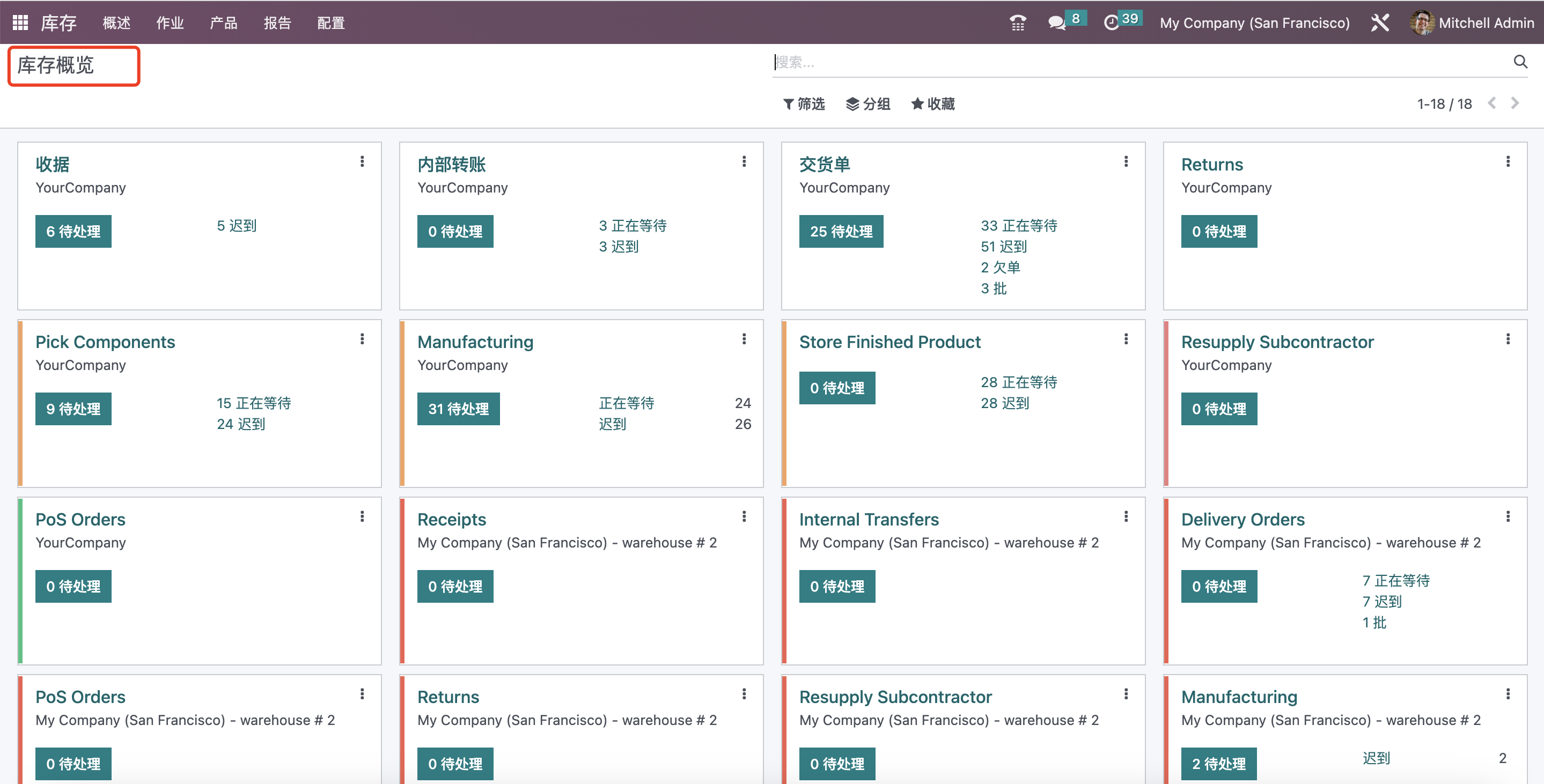Open the 内部转账 card title
Screen dimensions: 1544x784
451,164
